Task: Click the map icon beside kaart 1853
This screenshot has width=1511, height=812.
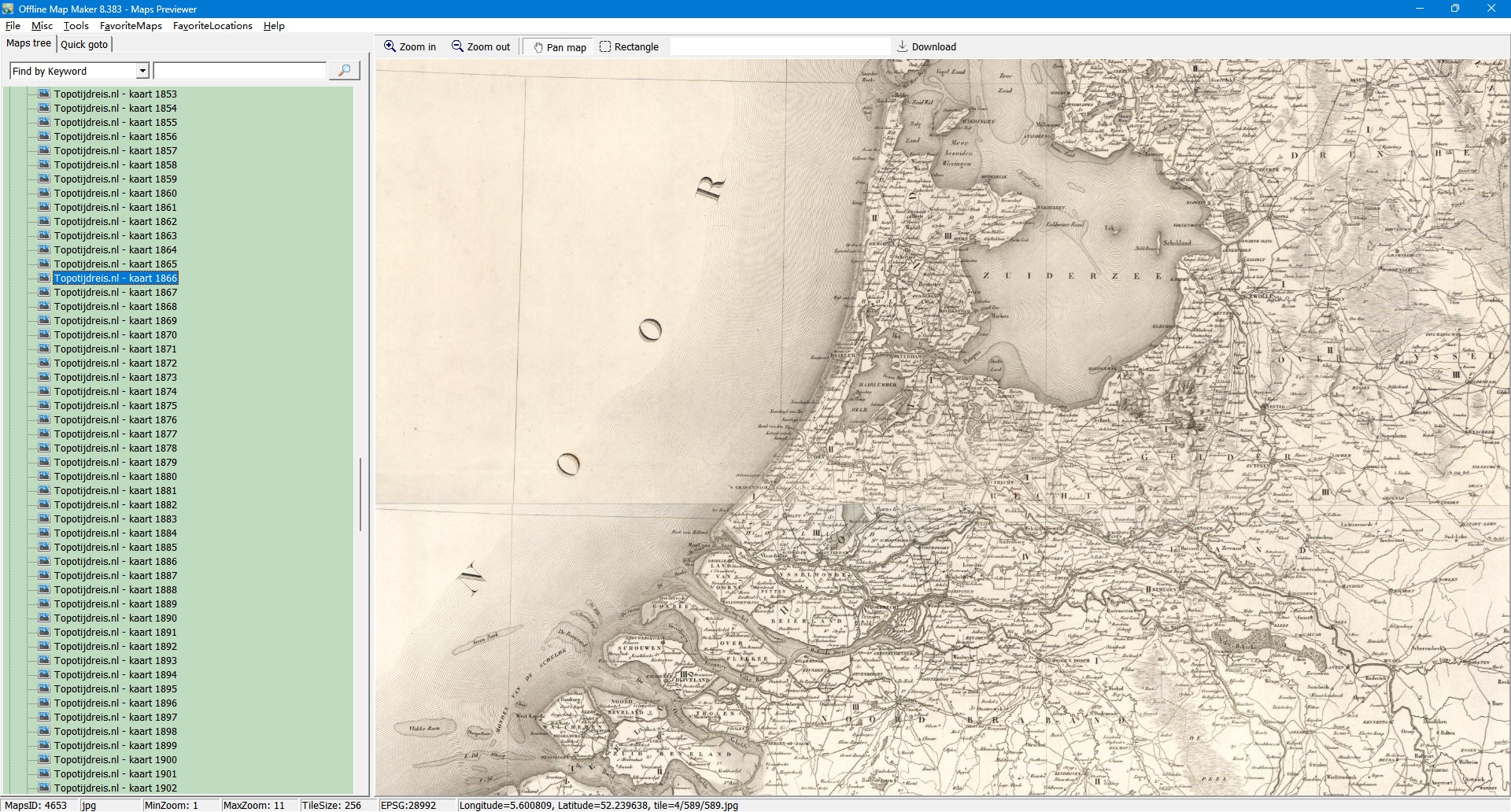Action: click(45, 94)
